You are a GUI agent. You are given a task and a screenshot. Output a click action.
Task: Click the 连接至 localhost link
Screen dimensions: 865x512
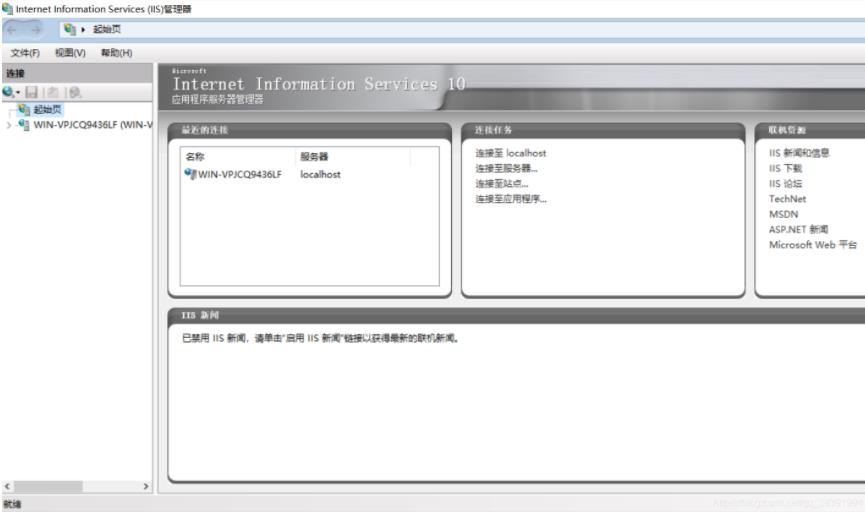pos(510,153)
